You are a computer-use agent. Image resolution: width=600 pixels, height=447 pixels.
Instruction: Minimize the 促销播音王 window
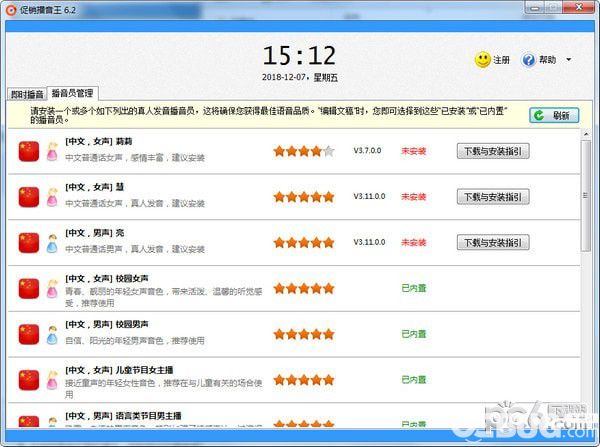(536, 7)
